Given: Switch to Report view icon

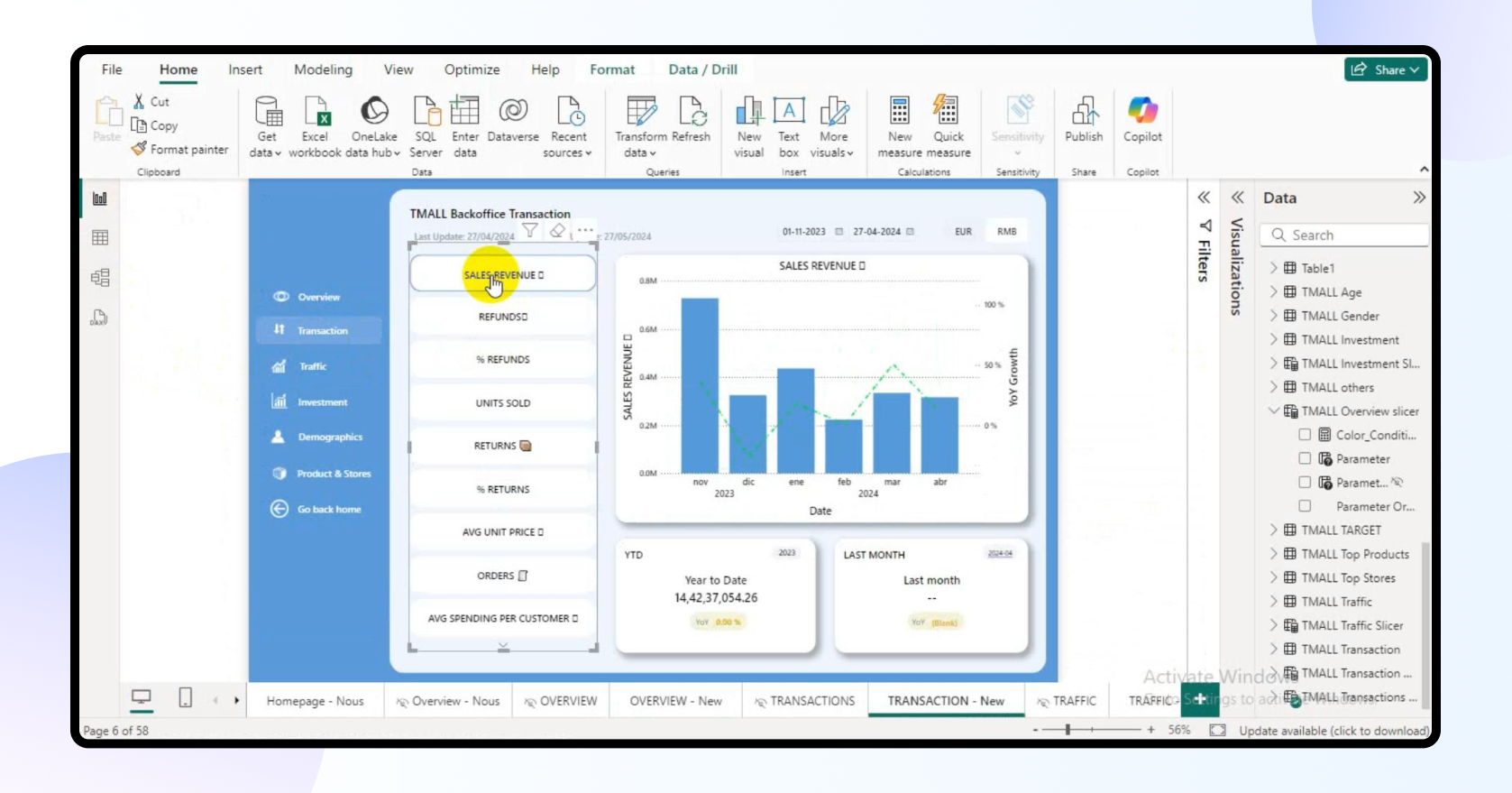Looking at the screenshot, I should (x=100, y=198).
